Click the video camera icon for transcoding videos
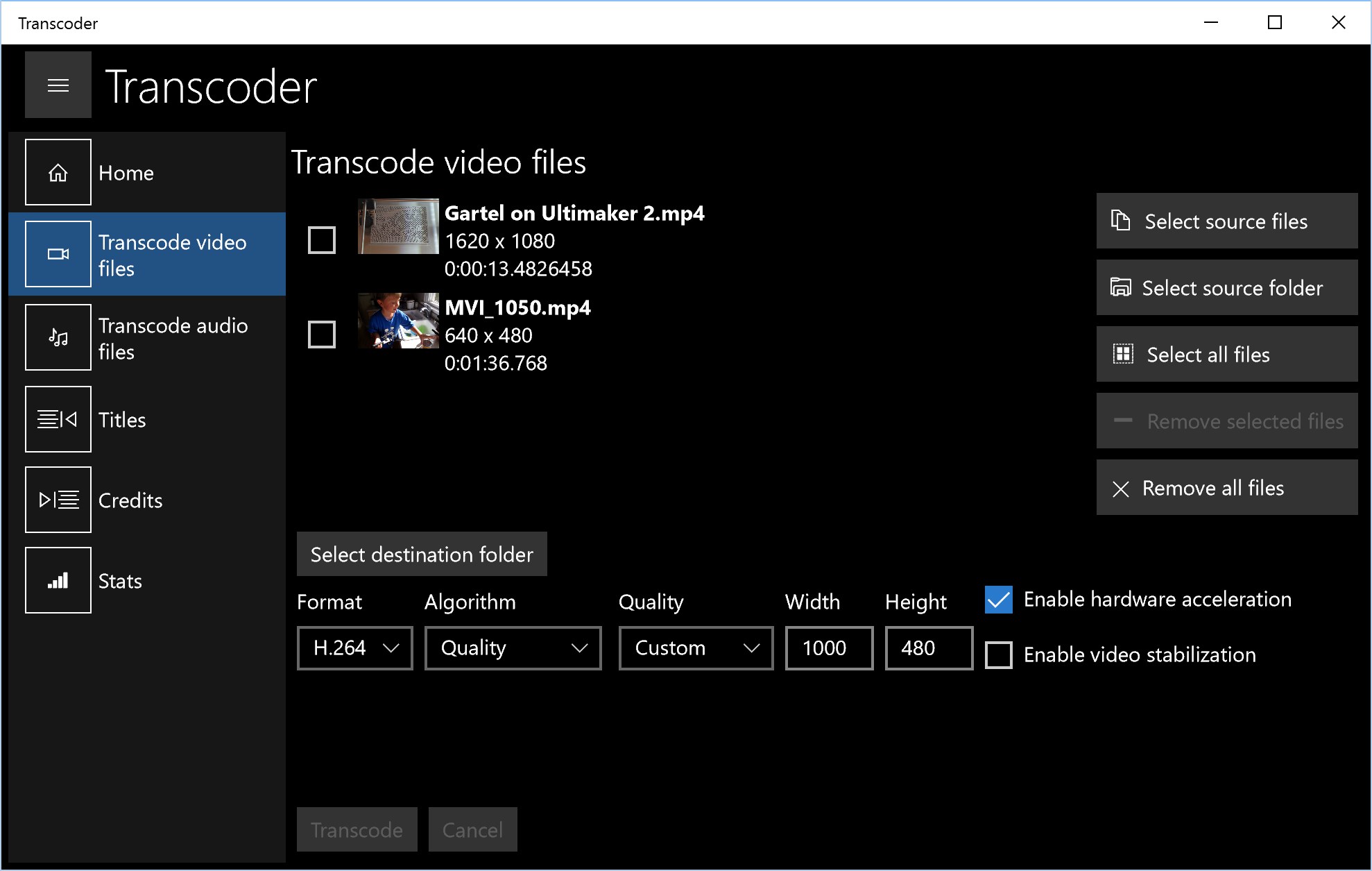Image resolution: width=1372 pixels, height=871 pixels. pos(58,253)
